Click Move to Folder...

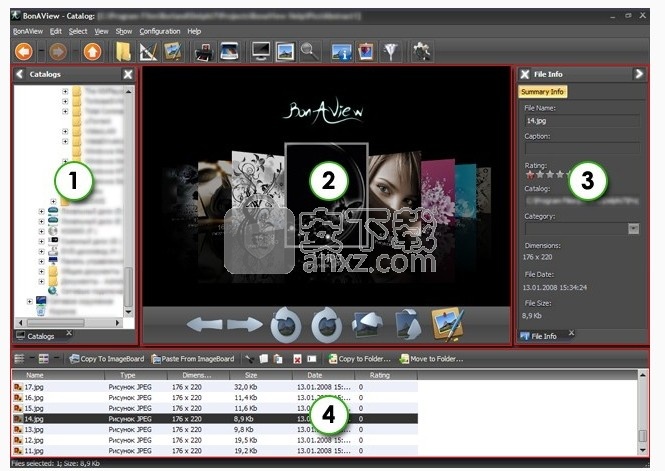click(431, 359)
